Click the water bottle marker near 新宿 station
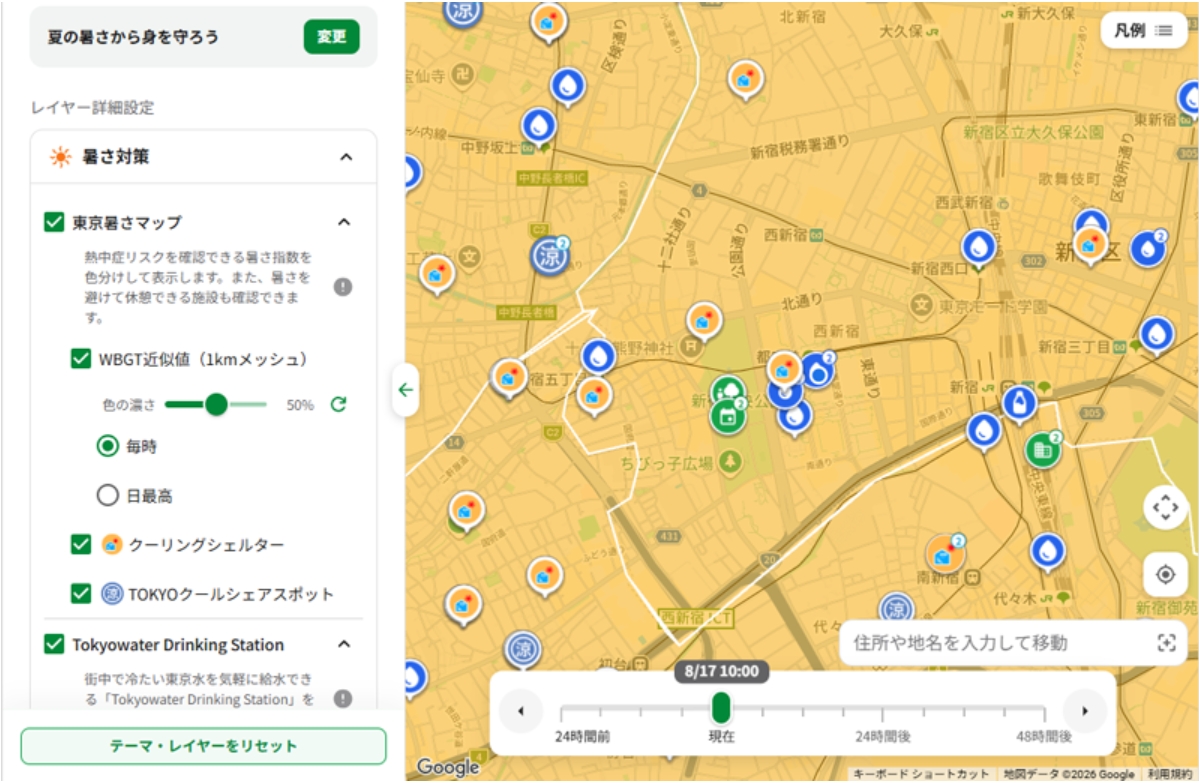 1019,403
